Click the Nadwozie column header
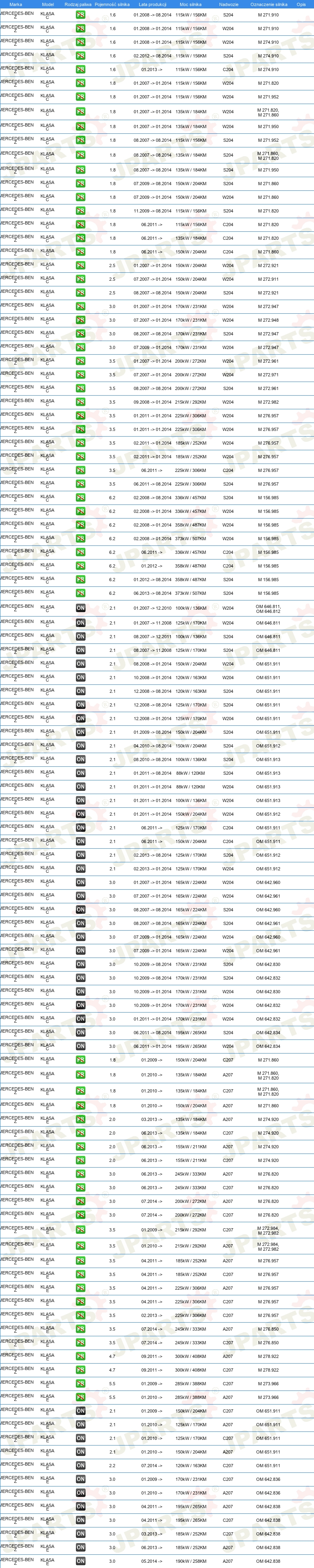 coord(229,4)
